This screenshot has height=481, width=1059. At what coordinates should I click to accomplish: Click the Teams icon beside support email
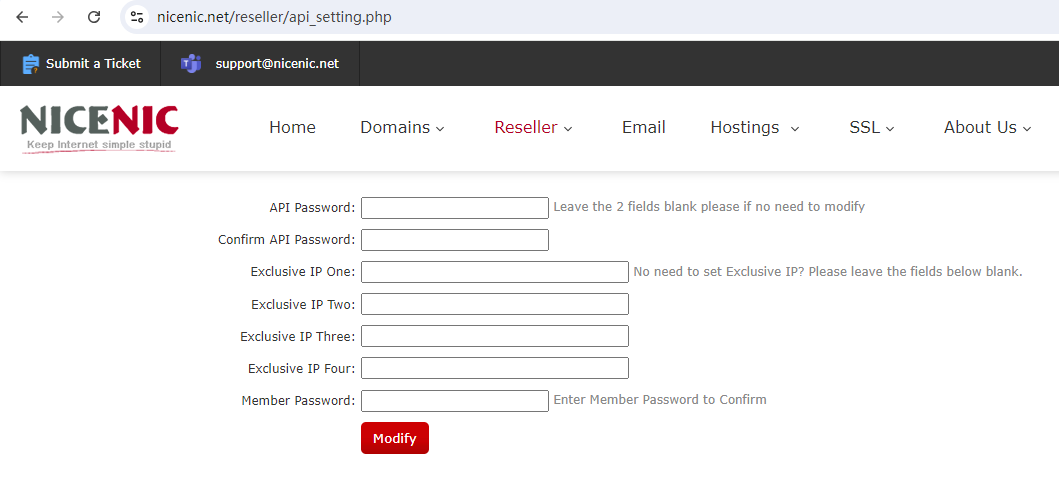point(191,64)
